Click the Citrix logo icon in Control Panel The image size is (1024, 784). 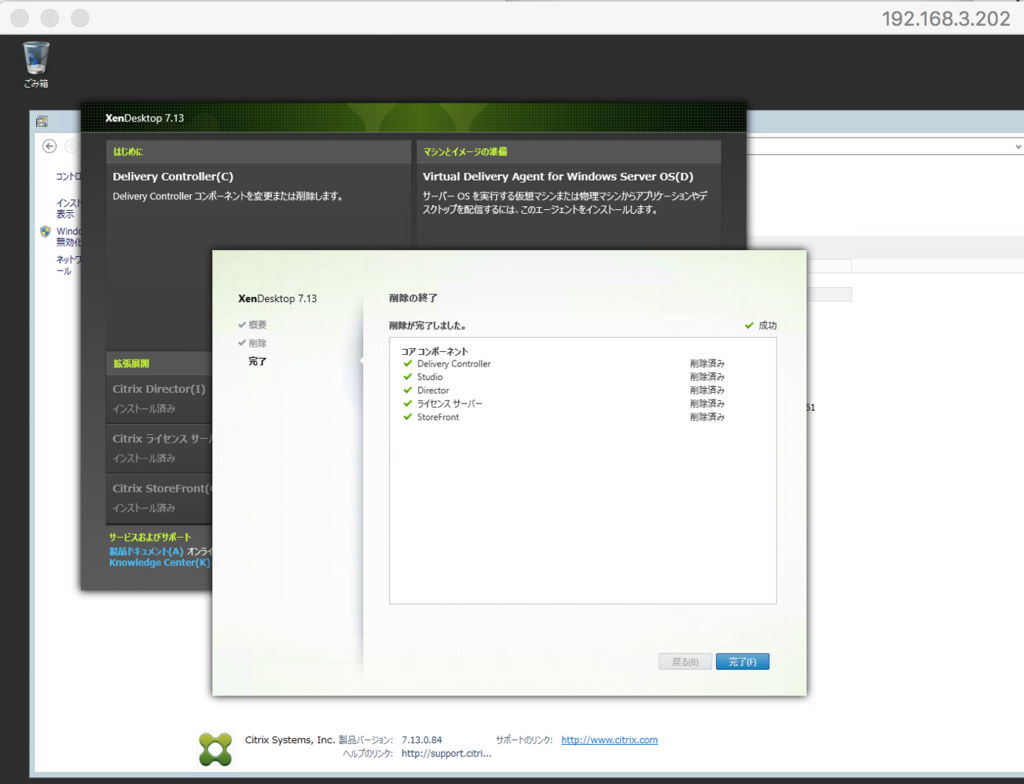pos(216,749)
